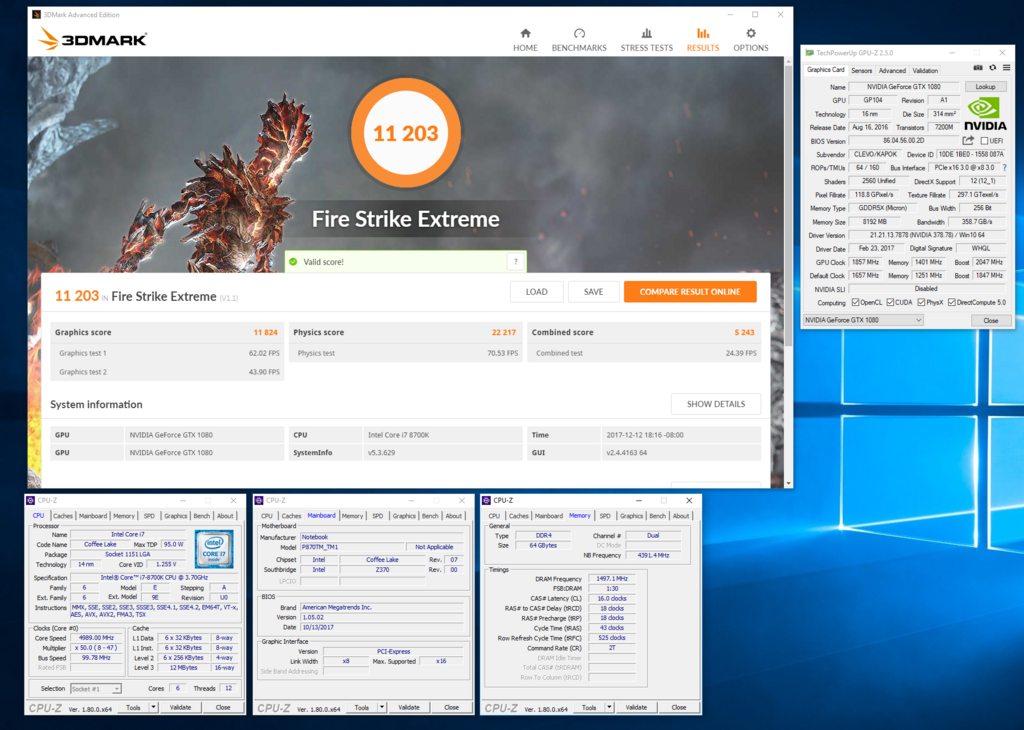Click the LOAD button in 3DMark
Image resolution: width=1024 pixels, height=730 pixels.
536,292
